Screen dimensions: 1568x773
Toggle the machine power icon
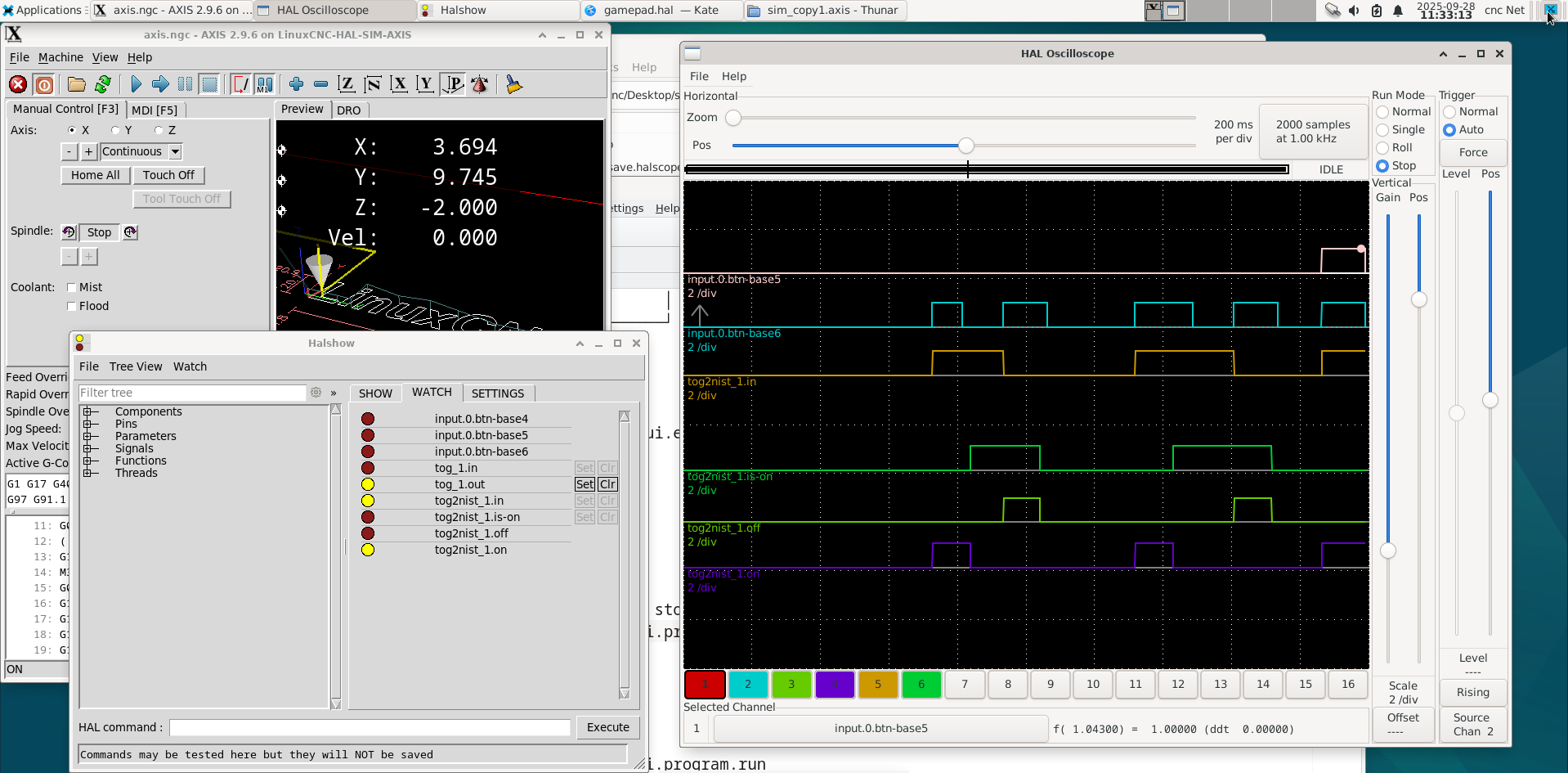tap(45, 84)
